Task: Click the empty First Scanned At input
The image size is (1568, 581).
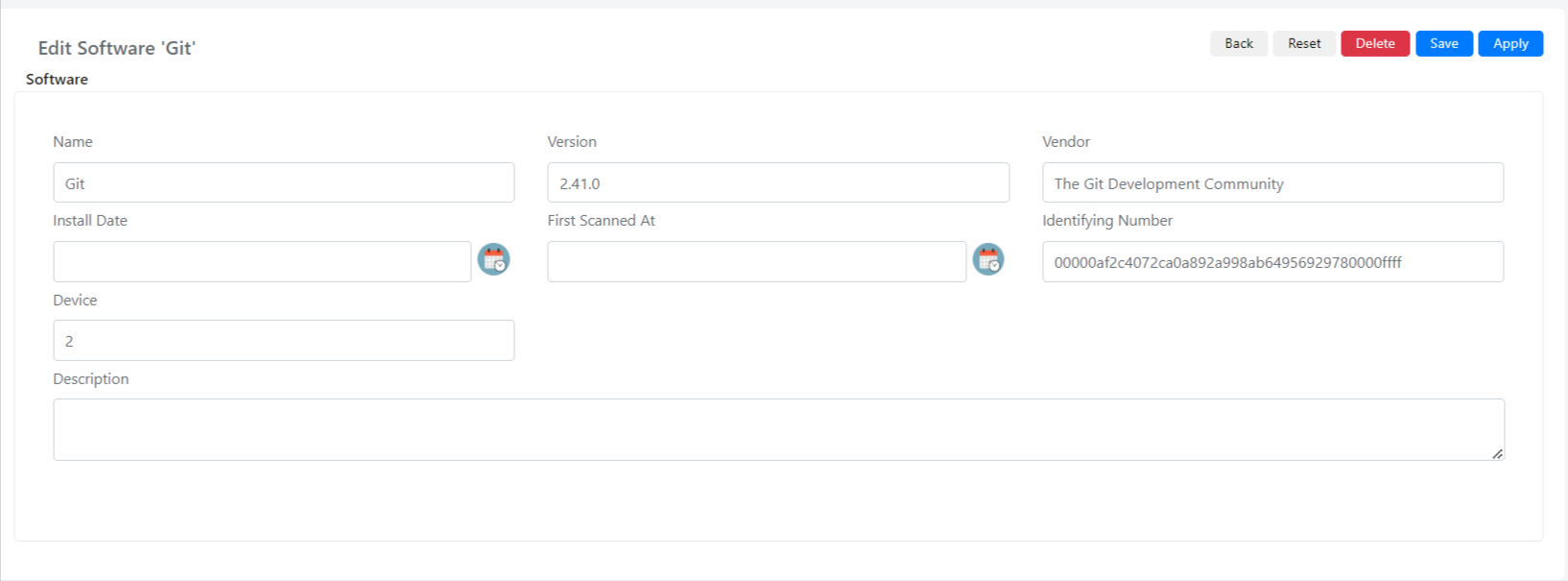Action: 756,261
